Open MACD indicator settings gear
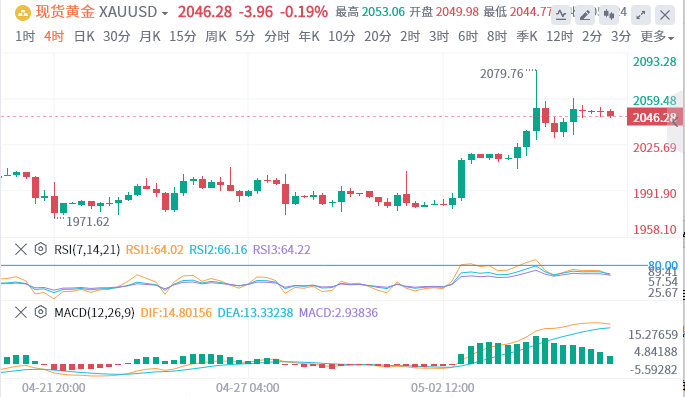685x397 pixels. tap(41, 312)
